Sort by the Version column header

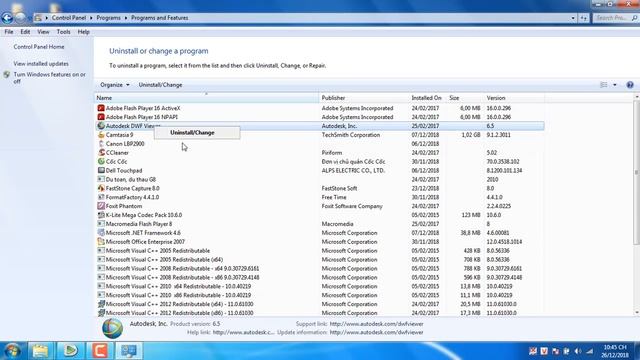514,98
